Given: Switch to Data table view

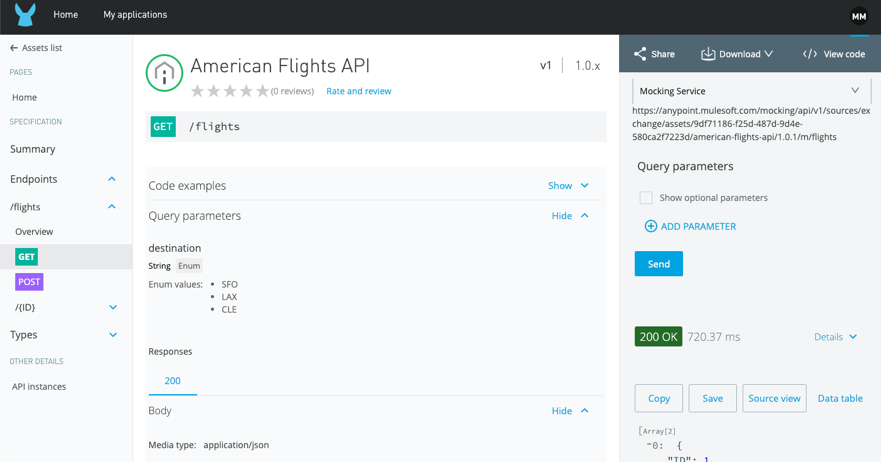Looking at the screenshot, I should (840, 398).
